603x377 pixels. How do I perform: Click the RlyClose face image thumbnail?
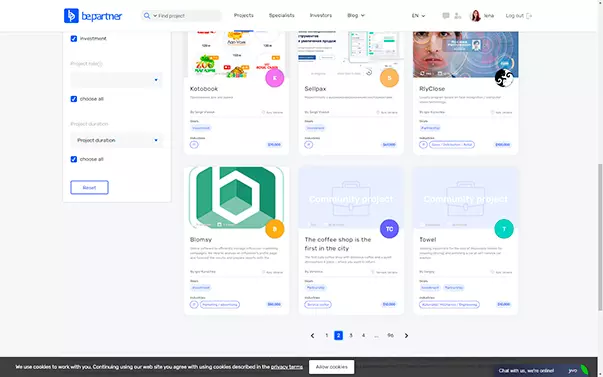[466, 54]
